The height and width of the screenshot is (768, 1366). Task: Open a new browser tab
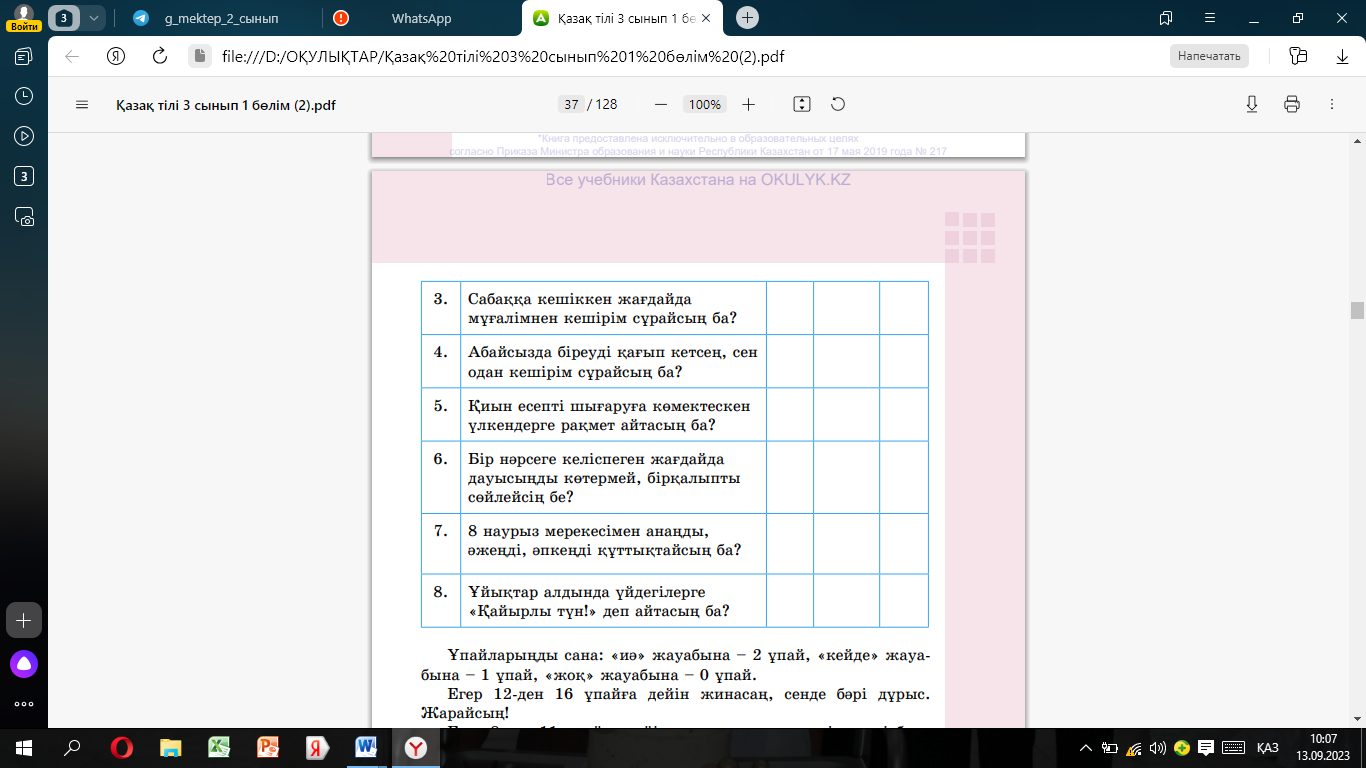click(747, 18)
